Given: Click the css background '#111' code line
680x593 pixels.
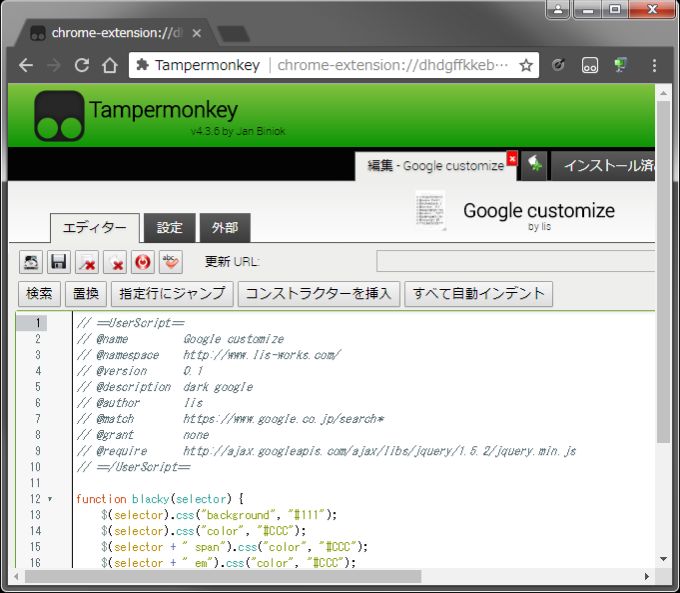Looking at the screenshot, I should click(219, 515).
